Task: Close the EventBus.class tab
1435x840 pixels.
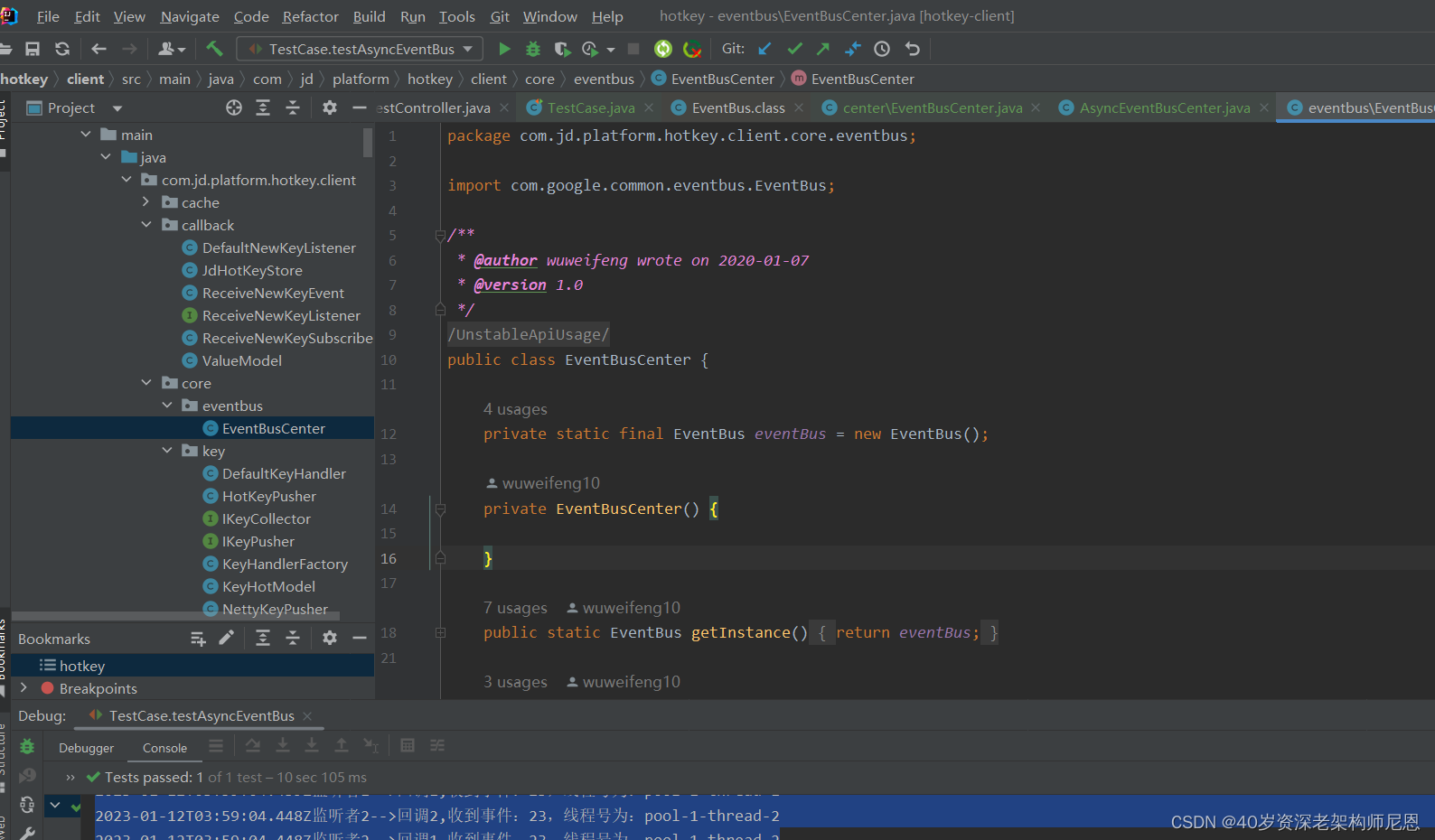Action: tap(799, 108)
